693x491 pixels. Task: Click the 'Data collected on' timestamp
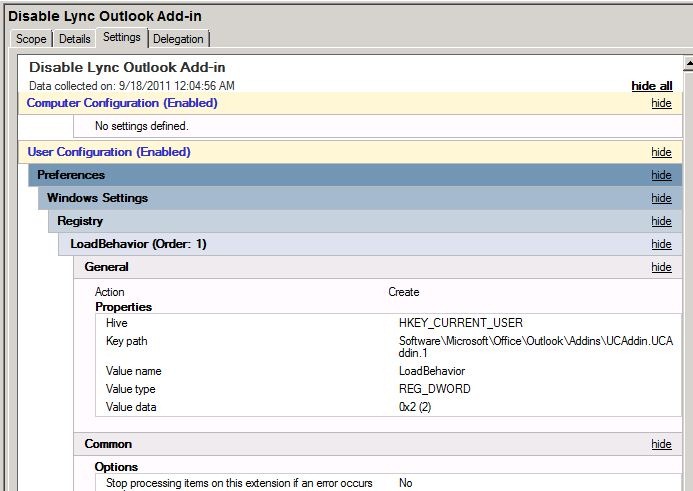pos(132,86)
